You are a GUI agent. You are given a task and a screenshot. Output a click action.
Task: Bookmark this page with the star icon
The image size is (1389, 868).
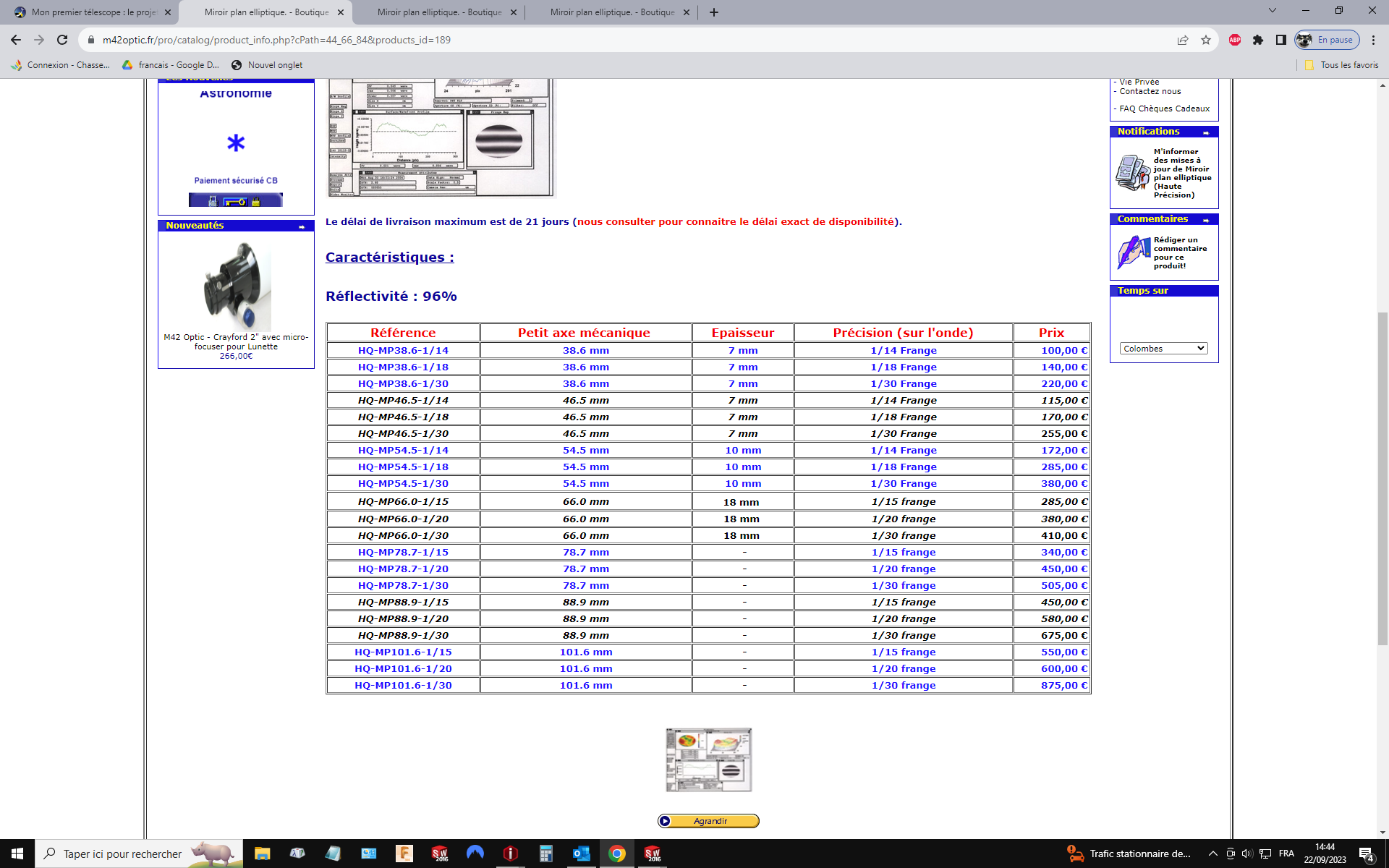pos(1206,40)
